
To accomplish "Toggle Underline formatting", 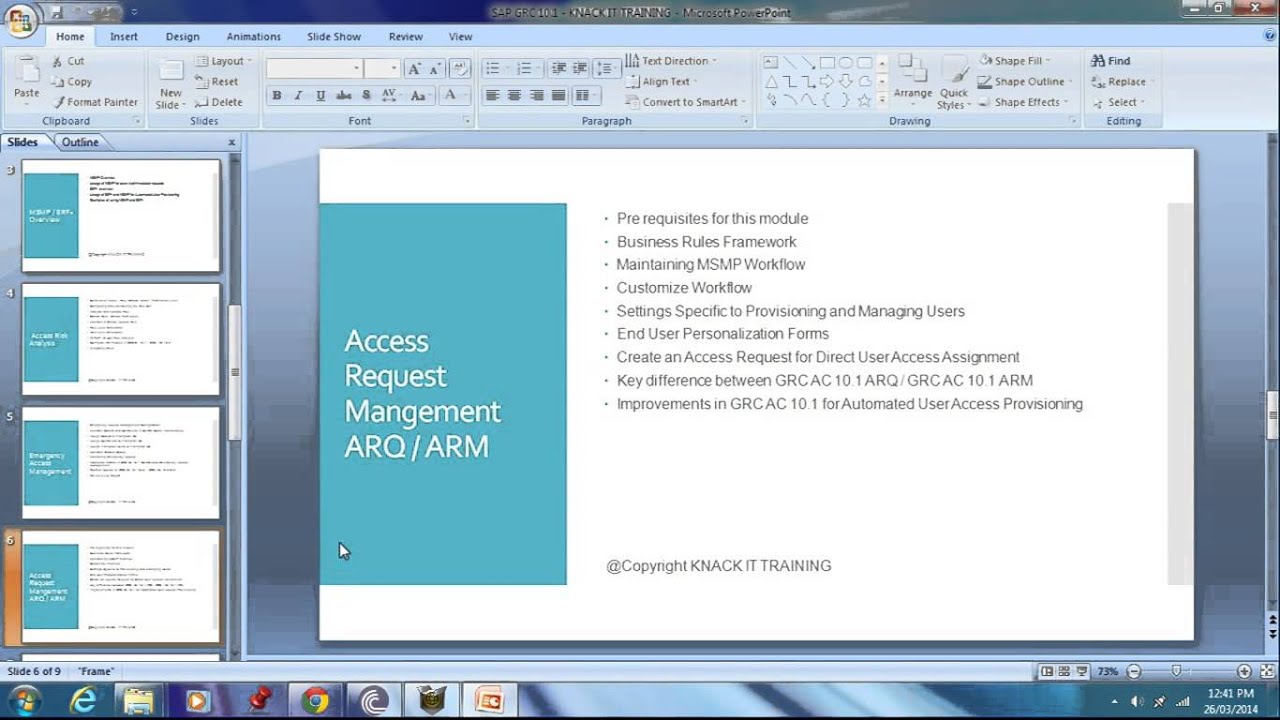I will [x=321, y=96].
